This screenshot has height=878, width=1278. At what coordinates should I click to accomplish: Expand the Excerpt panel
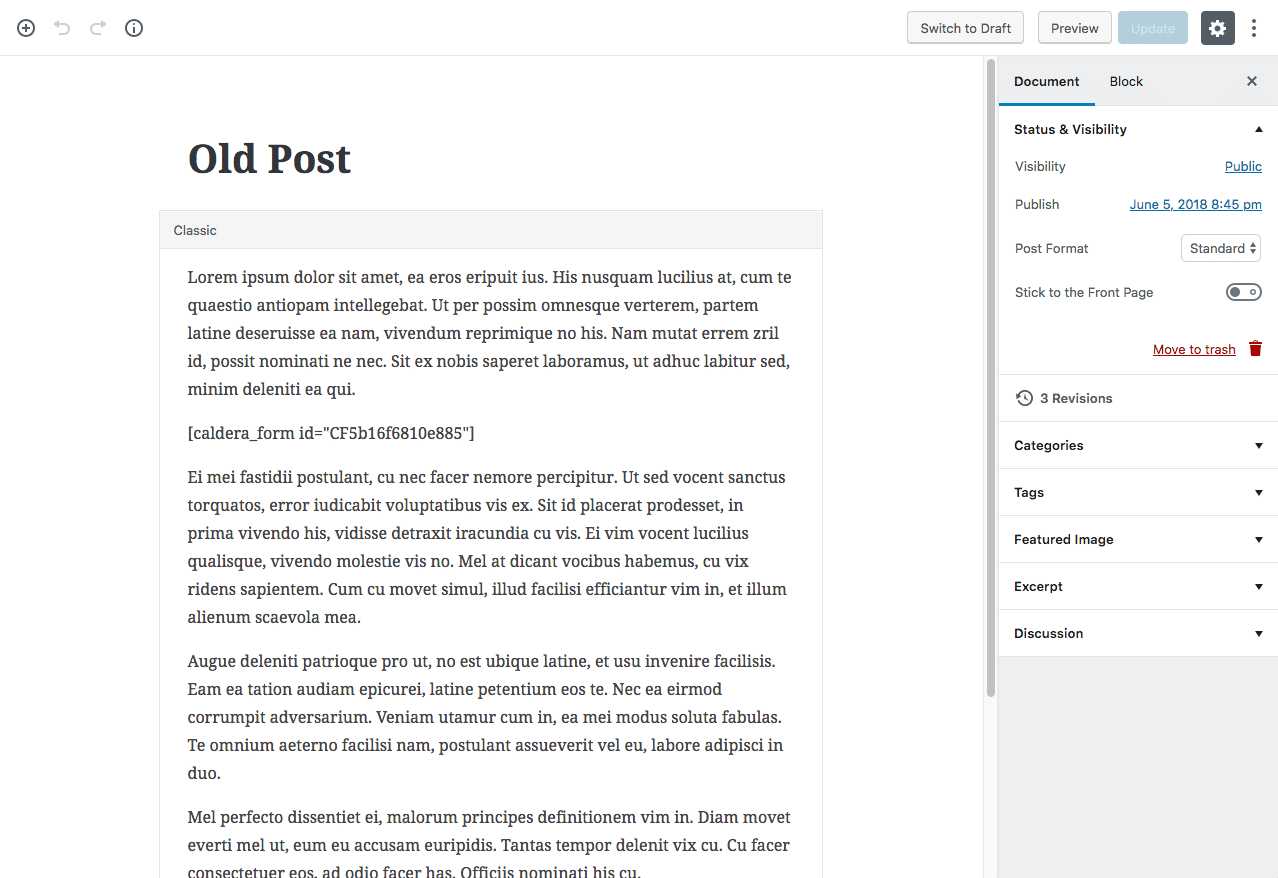pyautogui.click(x=1138, y=586)
